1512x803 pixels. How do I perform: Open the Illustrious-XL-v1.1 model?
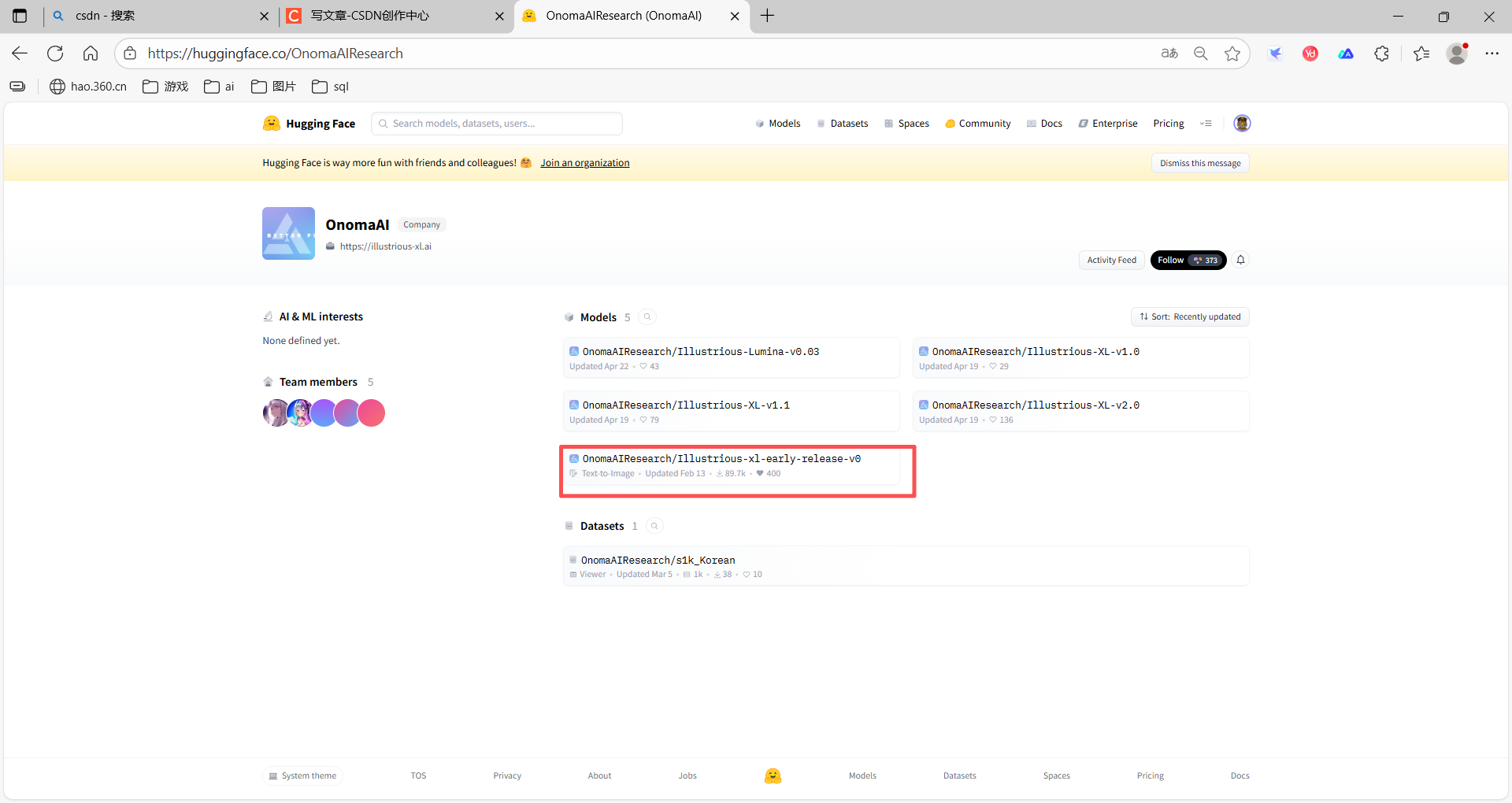click(x=732, y=412)
